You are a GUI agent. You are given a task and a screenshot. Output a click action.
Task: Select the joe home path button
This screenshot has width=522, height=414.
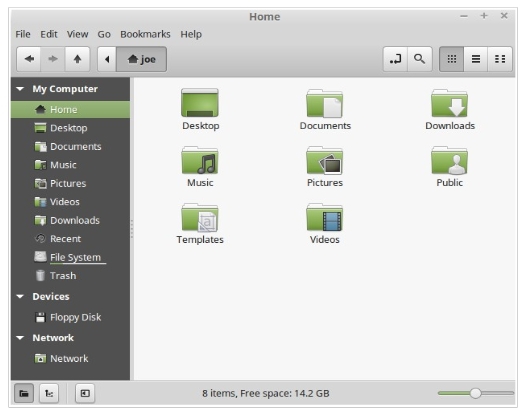(x=141, y=59)
